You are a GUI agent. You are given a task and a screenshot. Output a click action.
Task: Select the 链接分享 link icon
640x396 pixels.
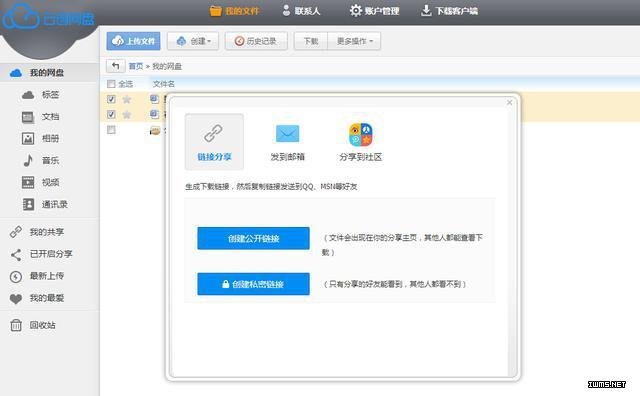[213, 133]
